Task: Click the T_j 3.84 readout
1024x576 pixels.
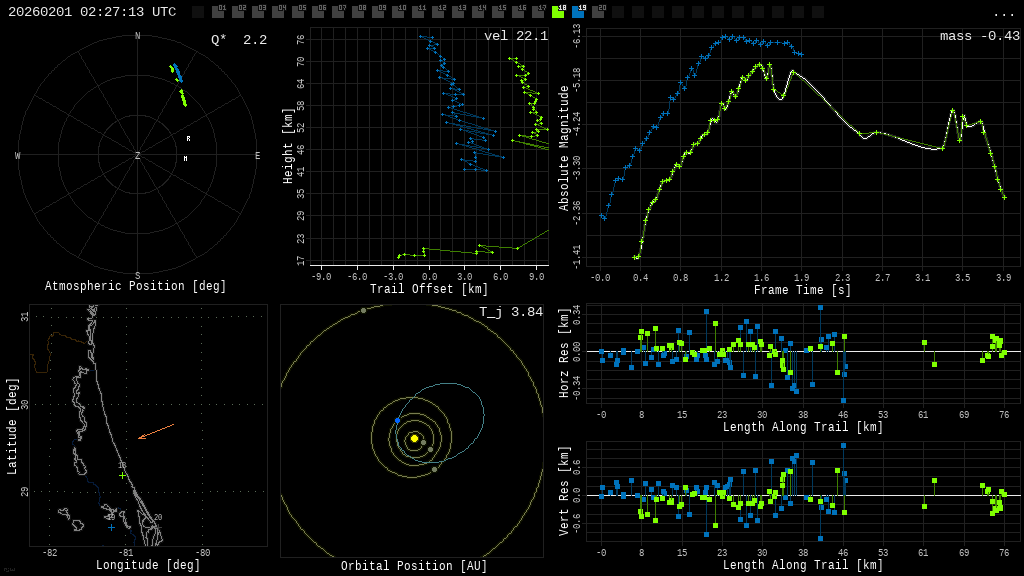Action: pyautogui.click(x=511, y=312)
